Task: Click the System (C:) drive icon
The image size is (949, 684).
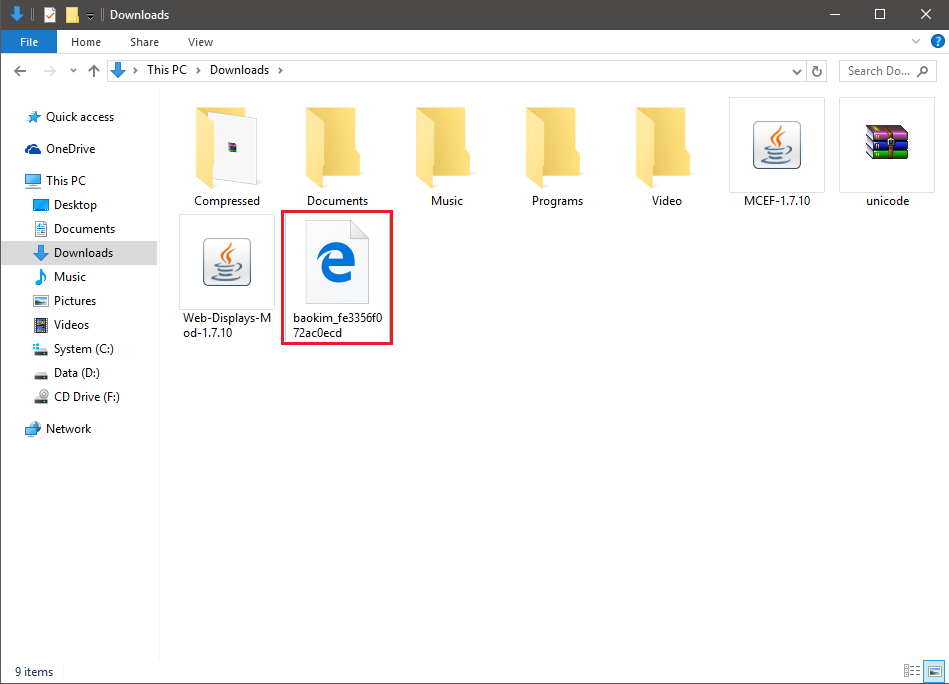Action: [40, 349]
